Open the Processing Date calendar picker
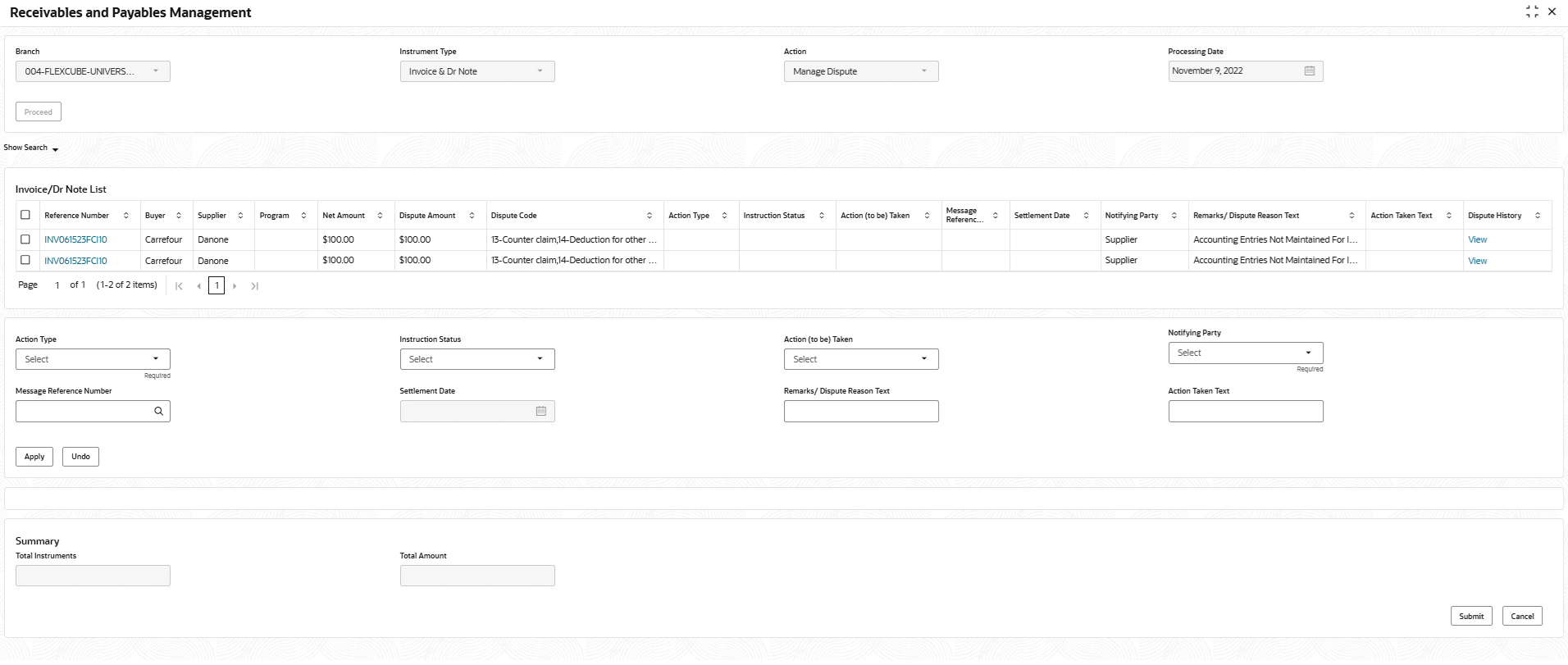Screen dimensions: 1568x665 click(1309, 71)
